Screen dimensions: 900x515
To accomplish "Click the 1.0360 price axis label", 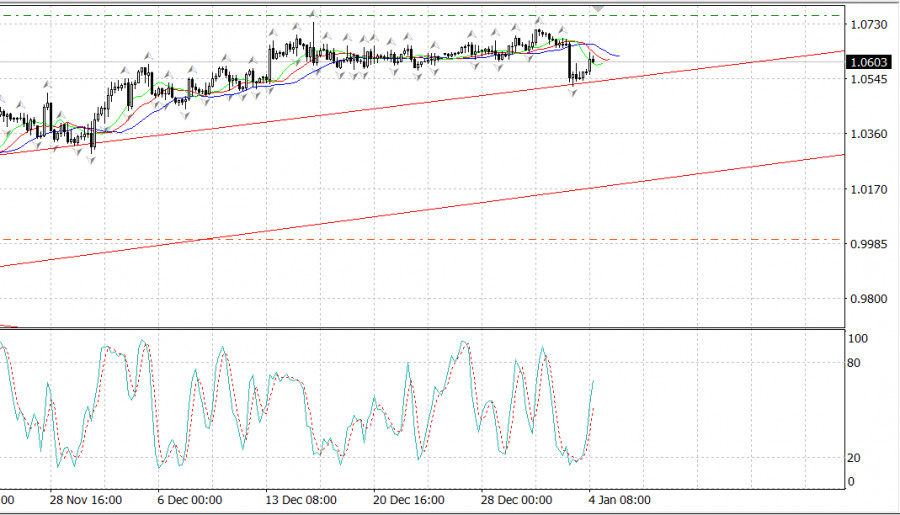I will [x=867, y=134].
